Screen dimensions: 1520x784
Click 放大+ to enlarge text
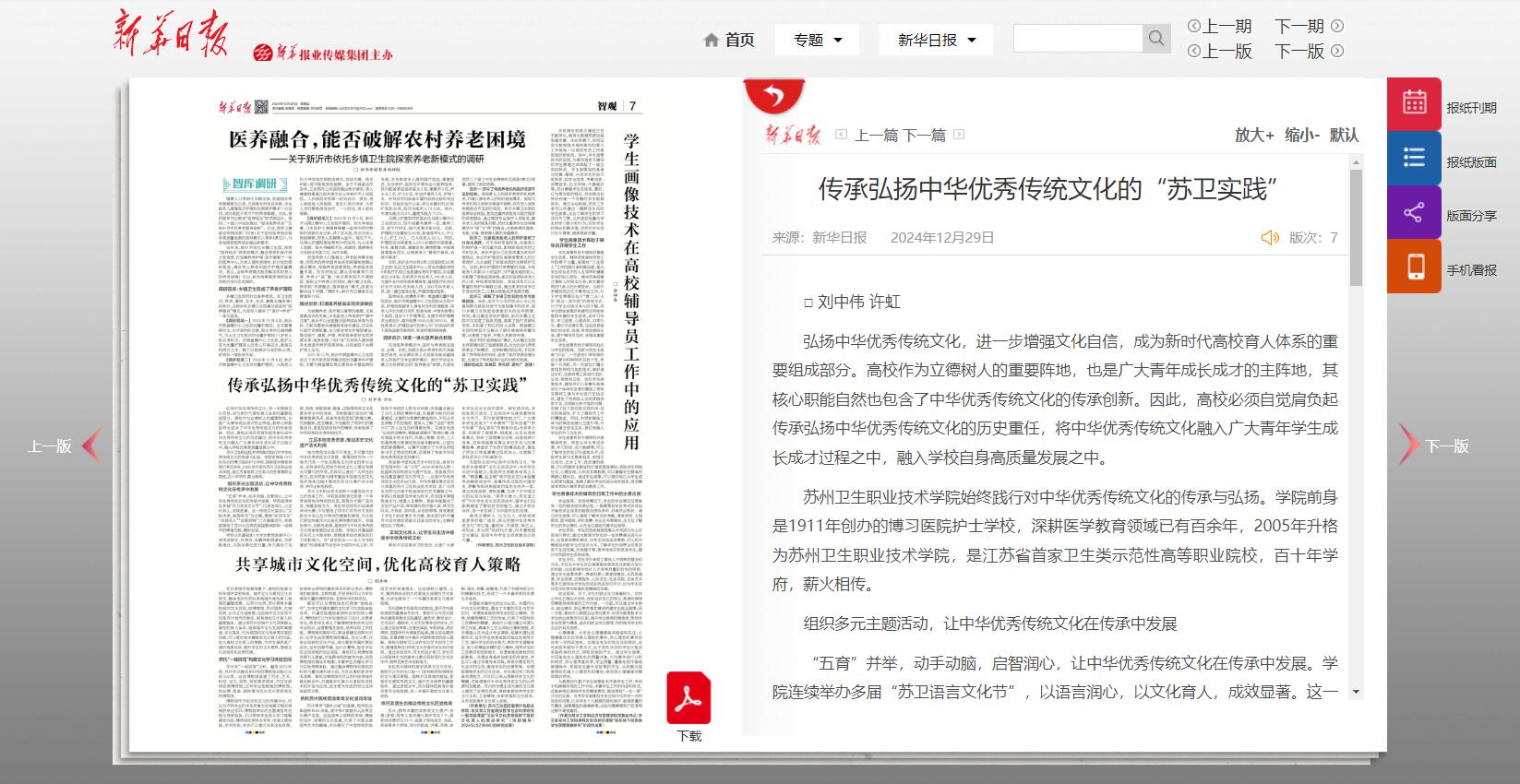(1254, 135)
